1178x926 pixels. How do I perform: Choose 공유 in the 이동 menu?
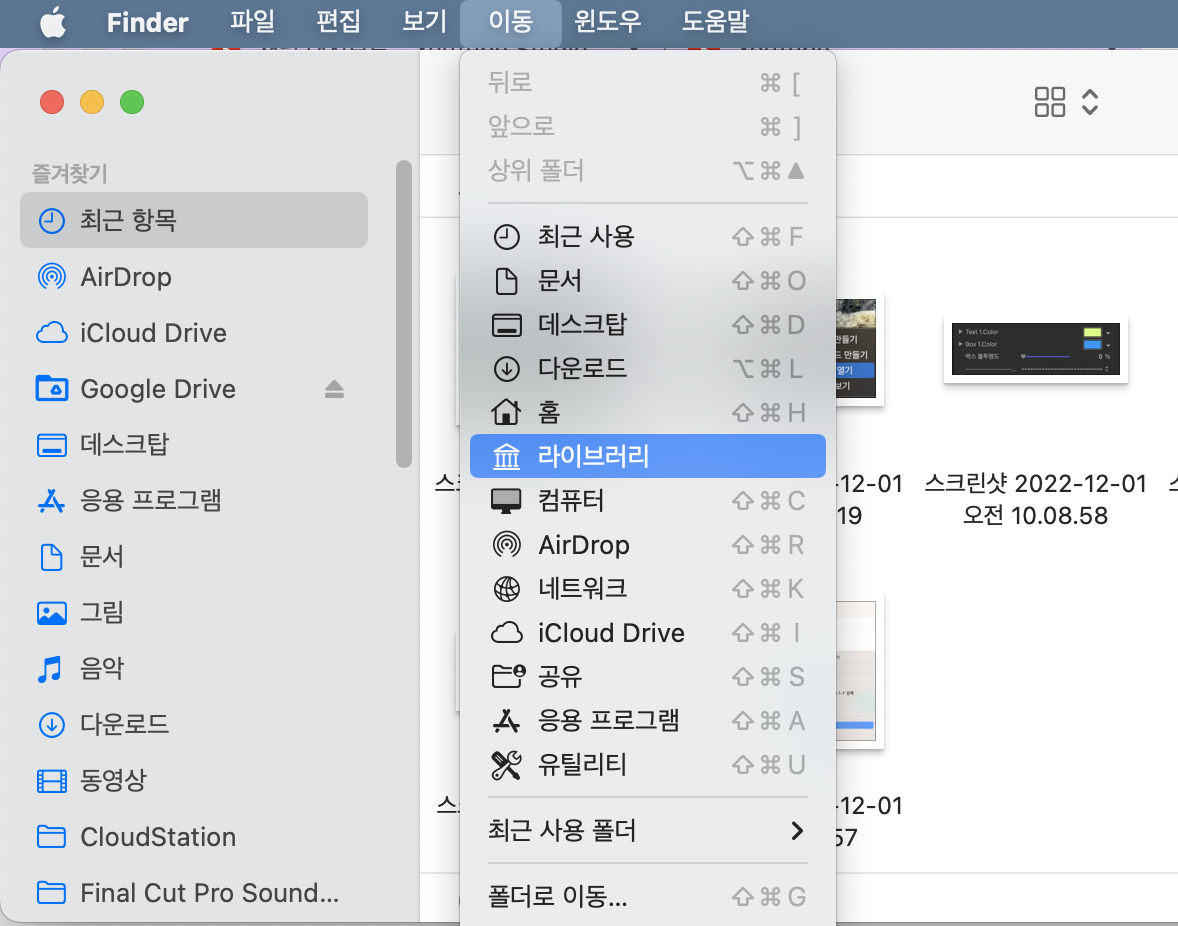tap(648, 676)
